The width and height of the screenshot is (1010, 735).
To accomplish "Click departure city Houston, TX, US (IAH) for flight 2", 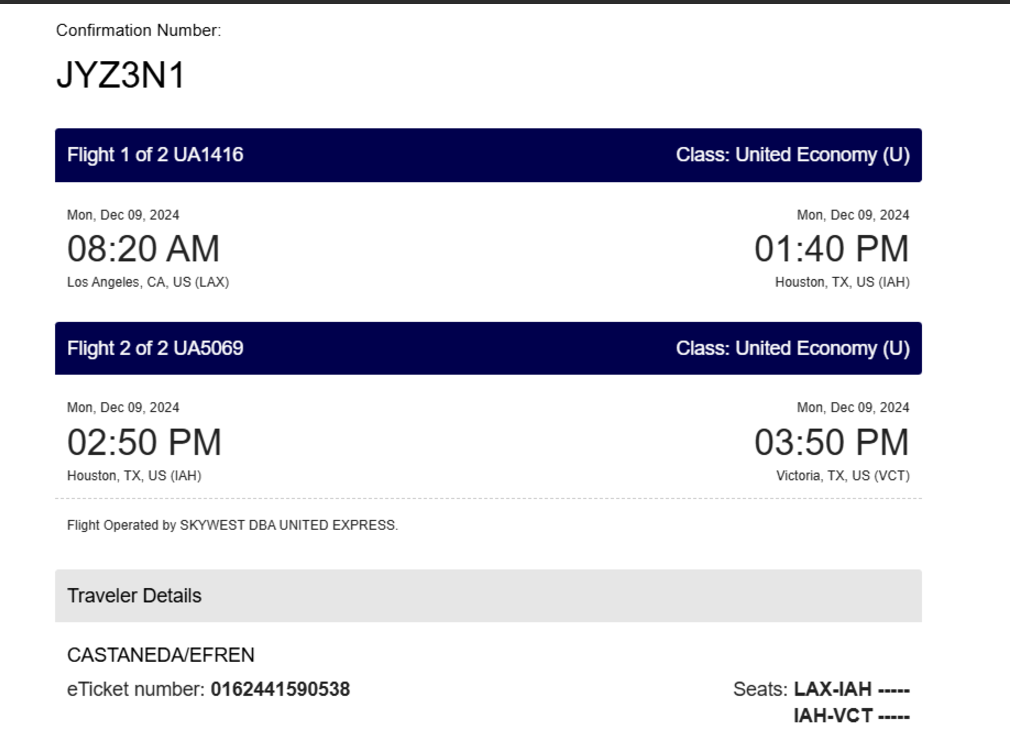I will (134, 475).
